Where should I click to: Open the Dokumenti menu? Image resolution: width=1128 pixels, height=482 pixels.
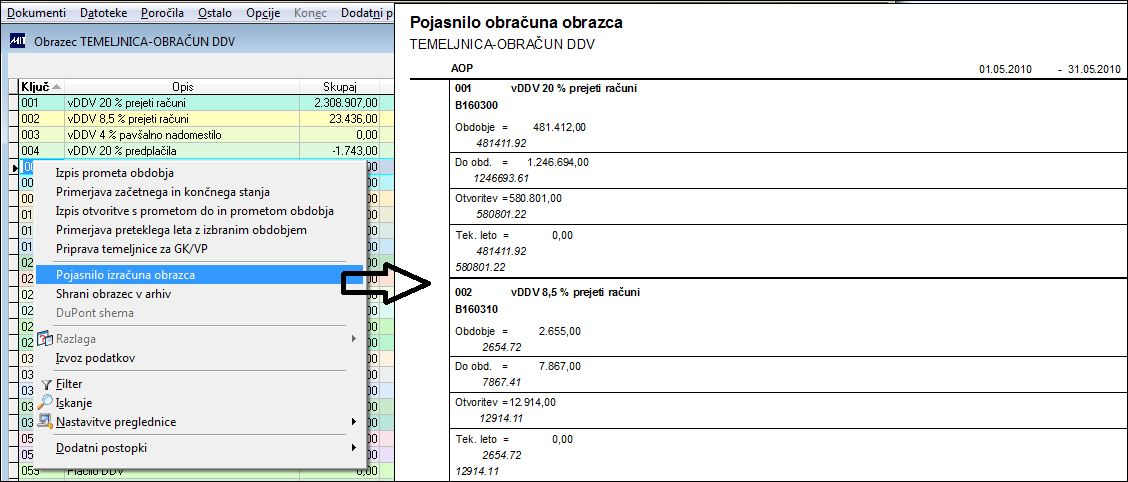coord(36,13)
